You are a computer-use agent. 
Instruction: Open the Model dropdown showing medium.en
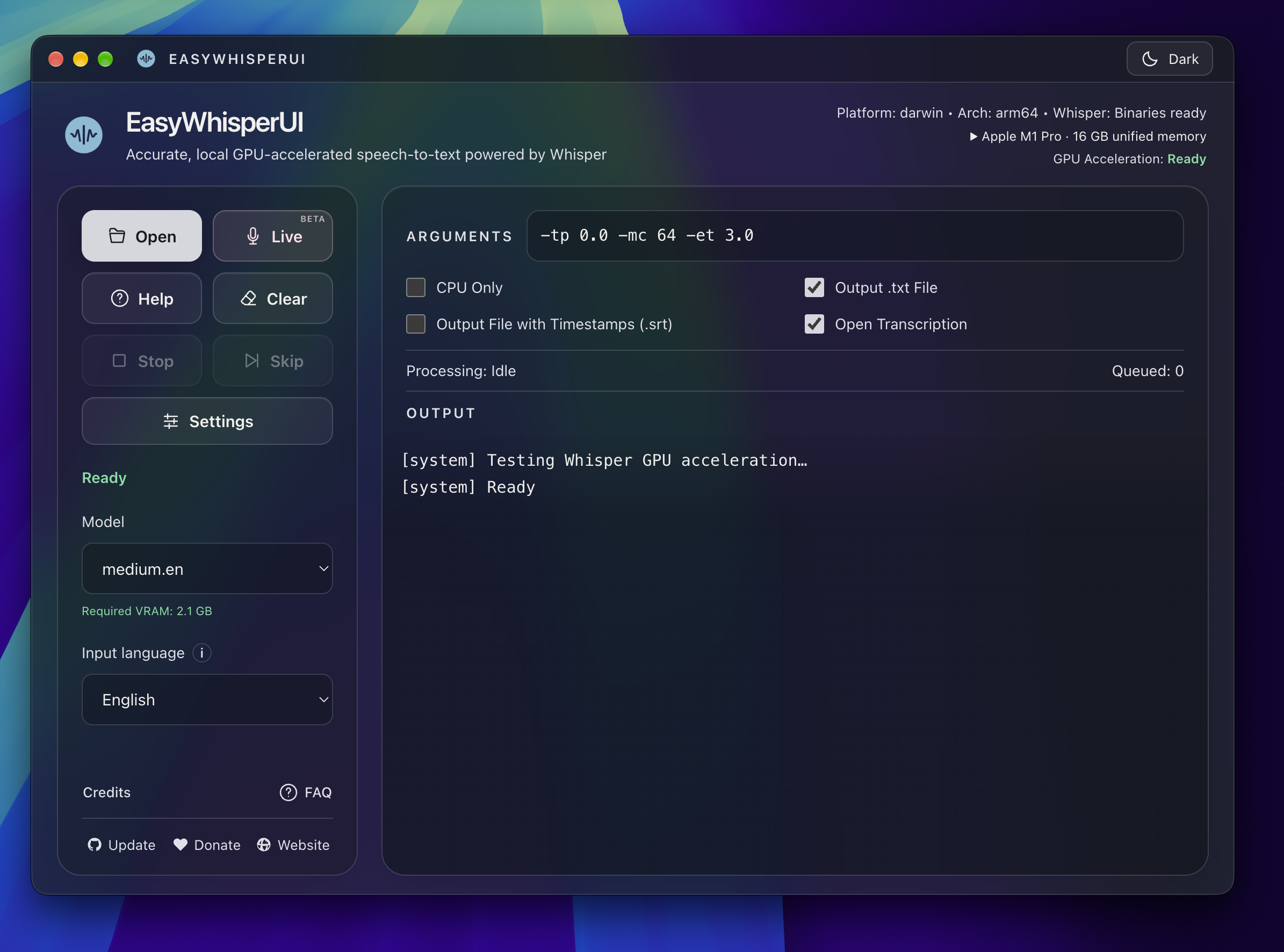coord(207,569)
